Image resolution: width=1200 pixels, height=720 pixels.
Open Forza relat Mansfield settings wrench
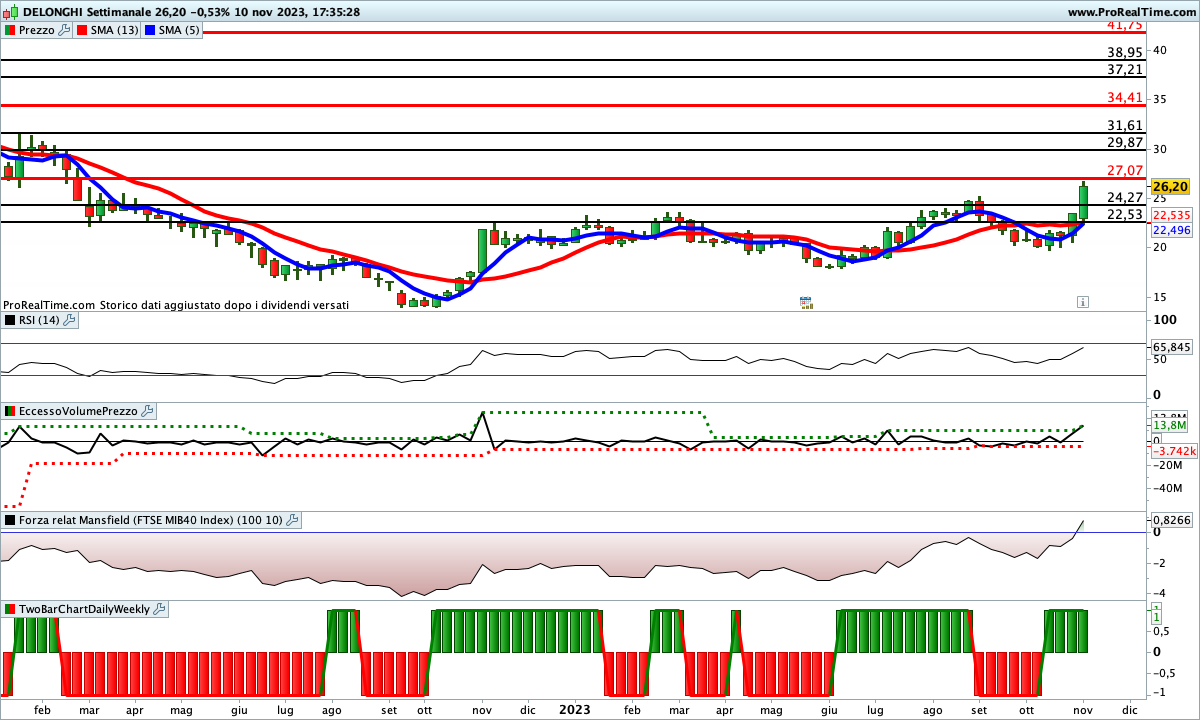(x=293, y=520)
